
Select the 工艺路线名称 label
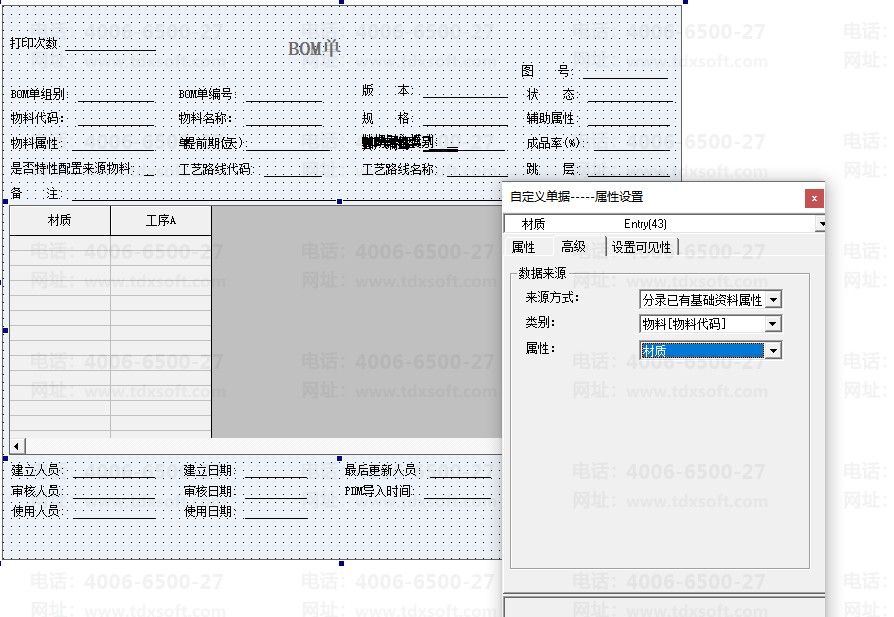point(400,169)
